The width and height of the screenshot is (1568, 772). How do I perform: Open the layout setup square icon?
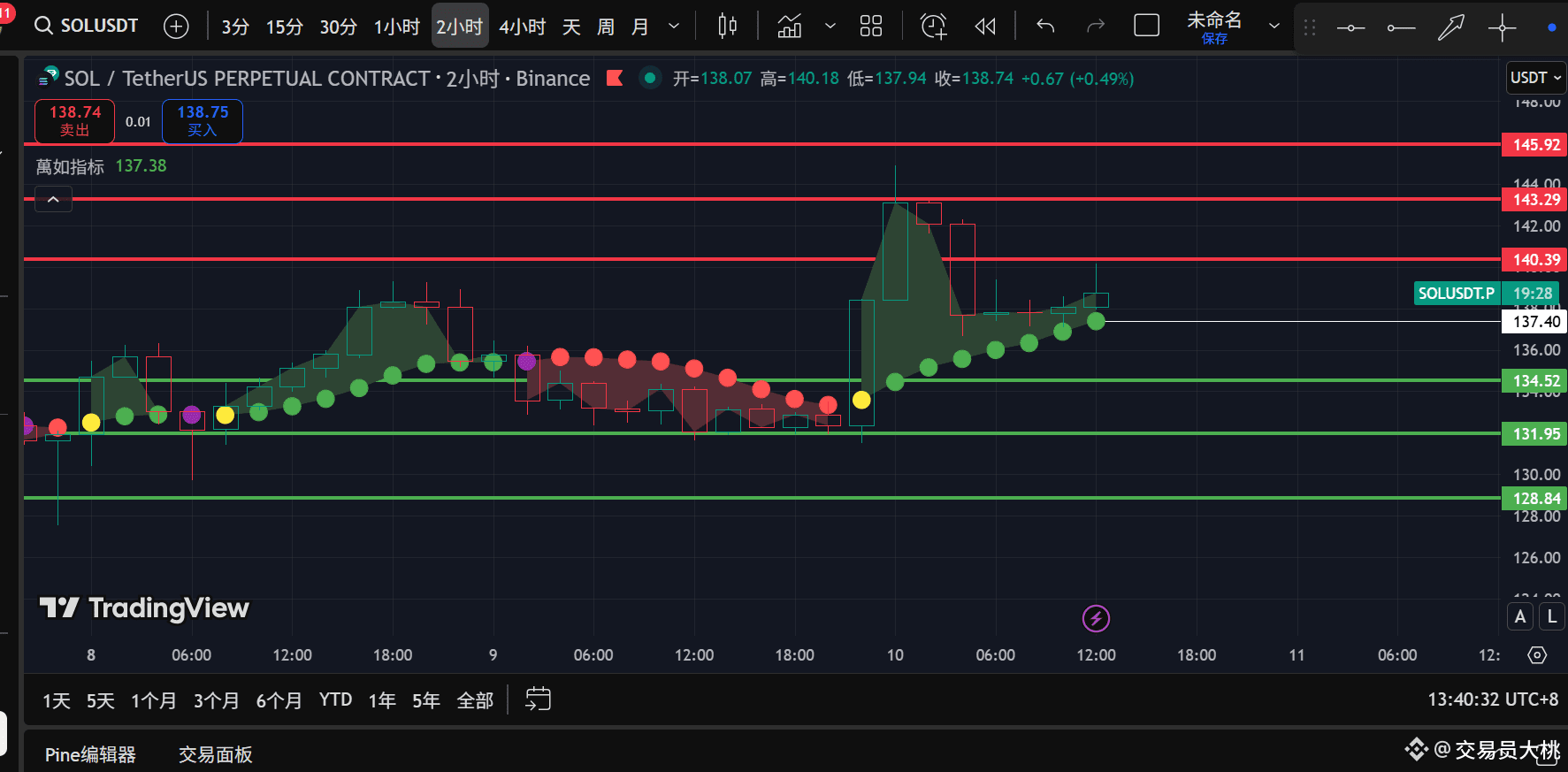click(x=1146, y=26)
